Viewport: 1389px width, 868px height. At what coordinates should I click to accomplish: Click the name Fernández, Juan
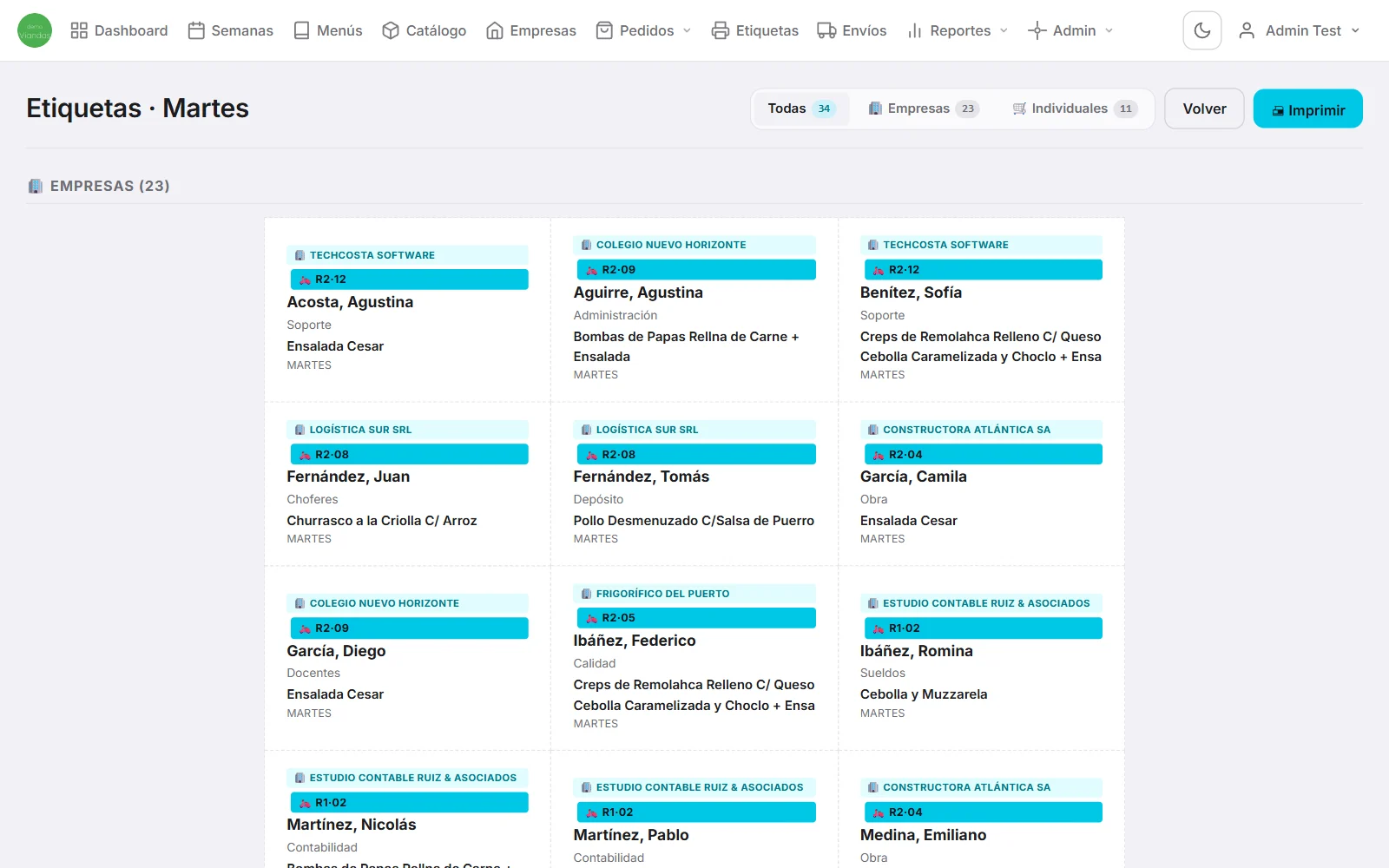tap(348, 477)
